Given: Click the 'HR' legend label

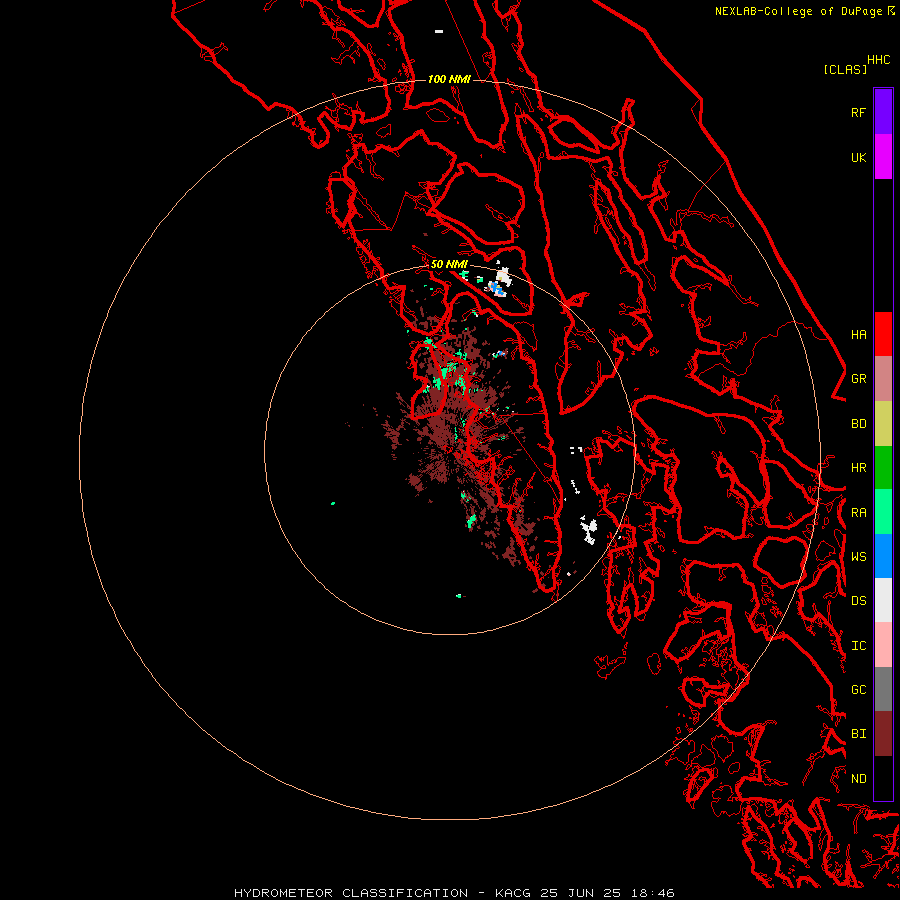Looking at the screenshot, I should pyautogui.click(x=858, y=468).
